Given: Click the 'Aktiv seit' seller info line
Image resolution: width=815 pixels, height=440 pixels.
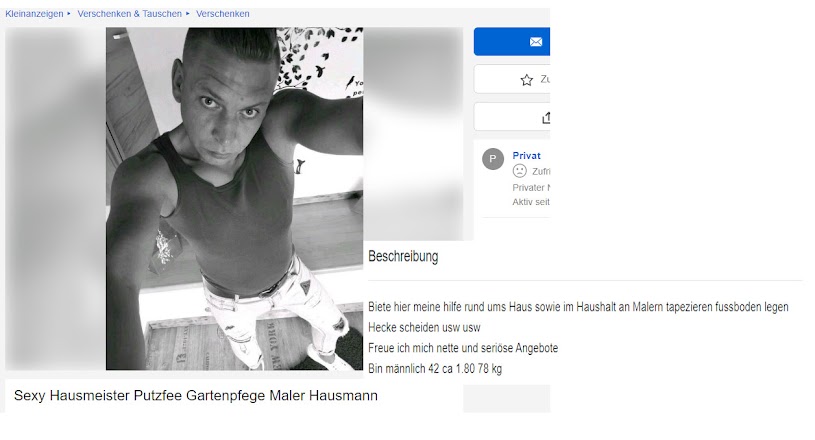Looking at the screenshot, I should [x=531, y=202].
